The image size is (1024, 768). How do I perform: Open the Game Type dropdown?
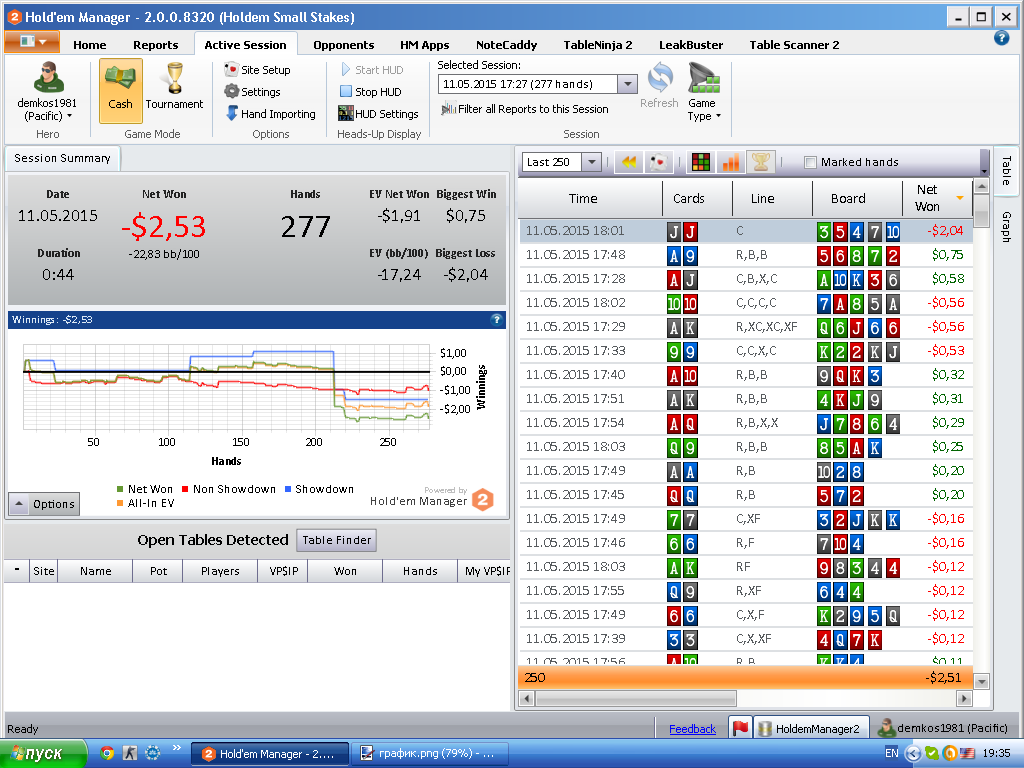pyautogui.click(x=703, y=91)
